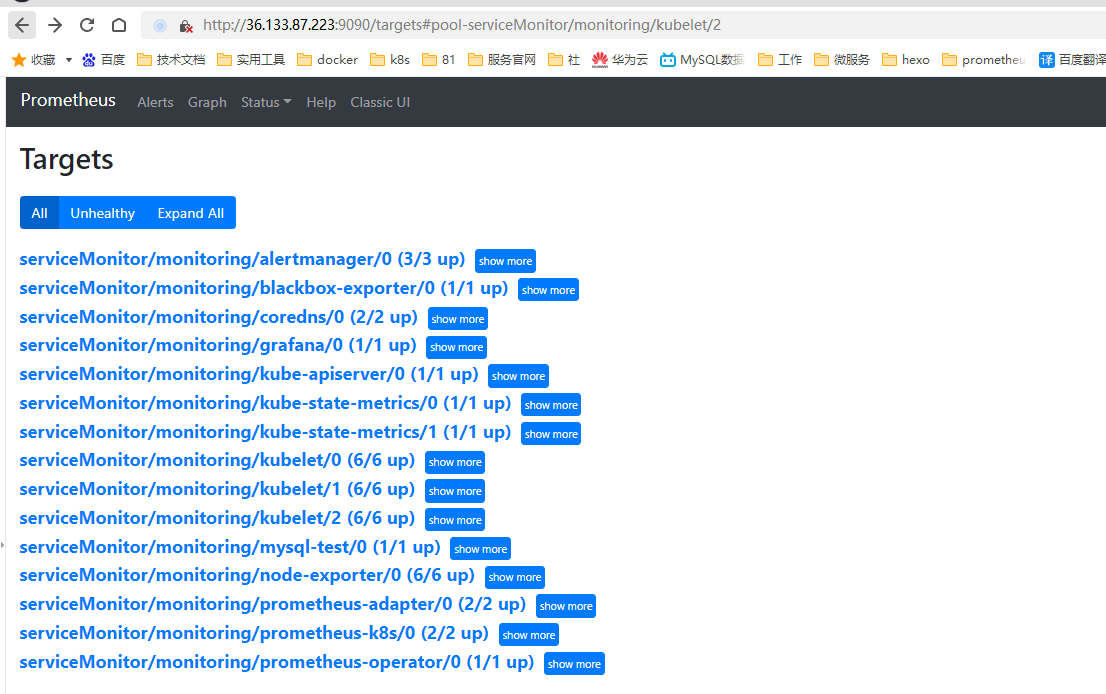Click the Prometheus brand link

tap(68, 100)
